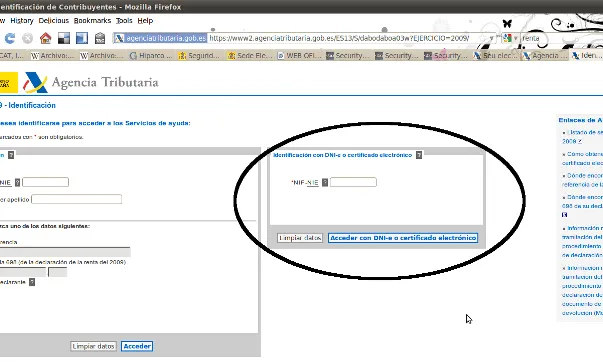This screenshot has height=362, width=603.
Task: Click the Delicious bookmarks toolbar icon
Action: 64,38
